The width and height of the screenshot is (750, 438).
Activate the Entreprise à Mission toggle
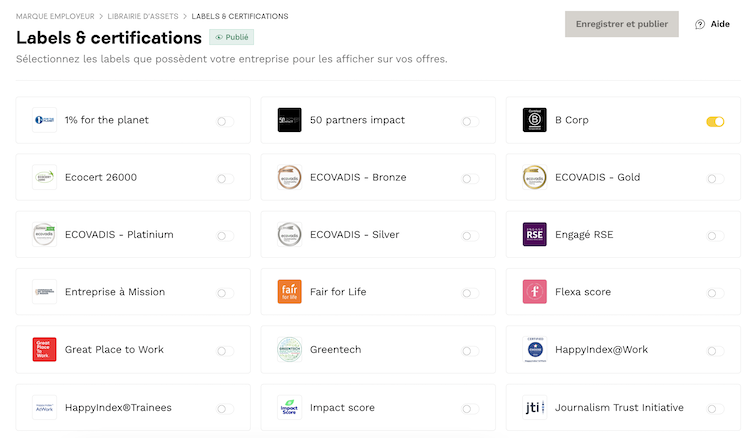225,293
